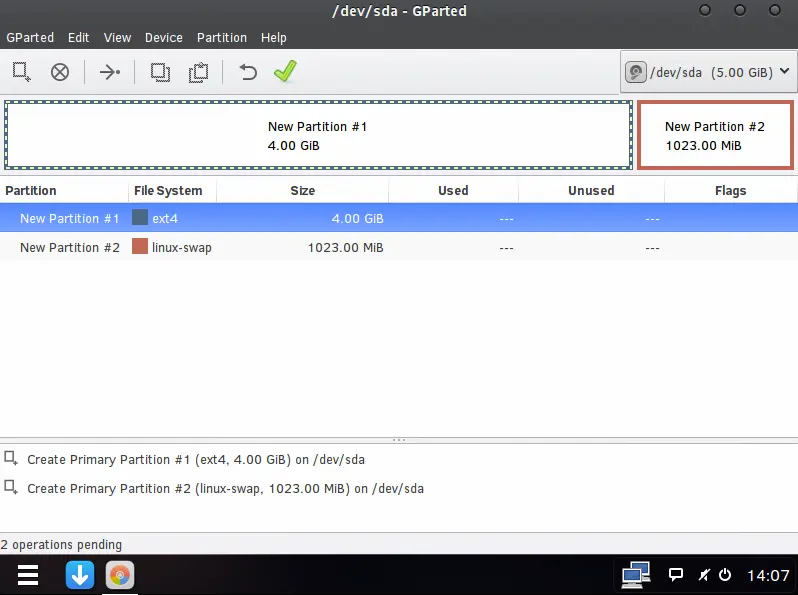Open the chat notification tray icon
This screenshot has width=798, height=595.
[675, 575]
